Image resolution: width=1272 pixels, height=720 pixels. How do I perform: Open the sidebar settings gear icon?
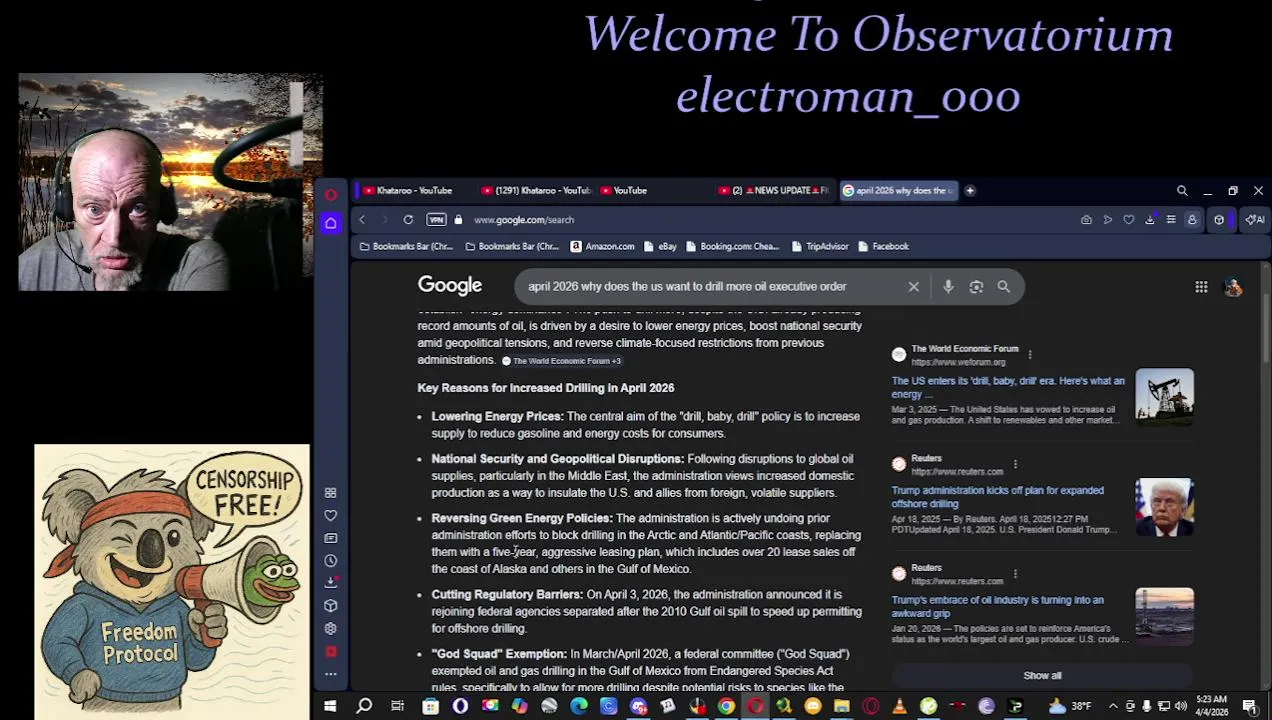[331, 629]
